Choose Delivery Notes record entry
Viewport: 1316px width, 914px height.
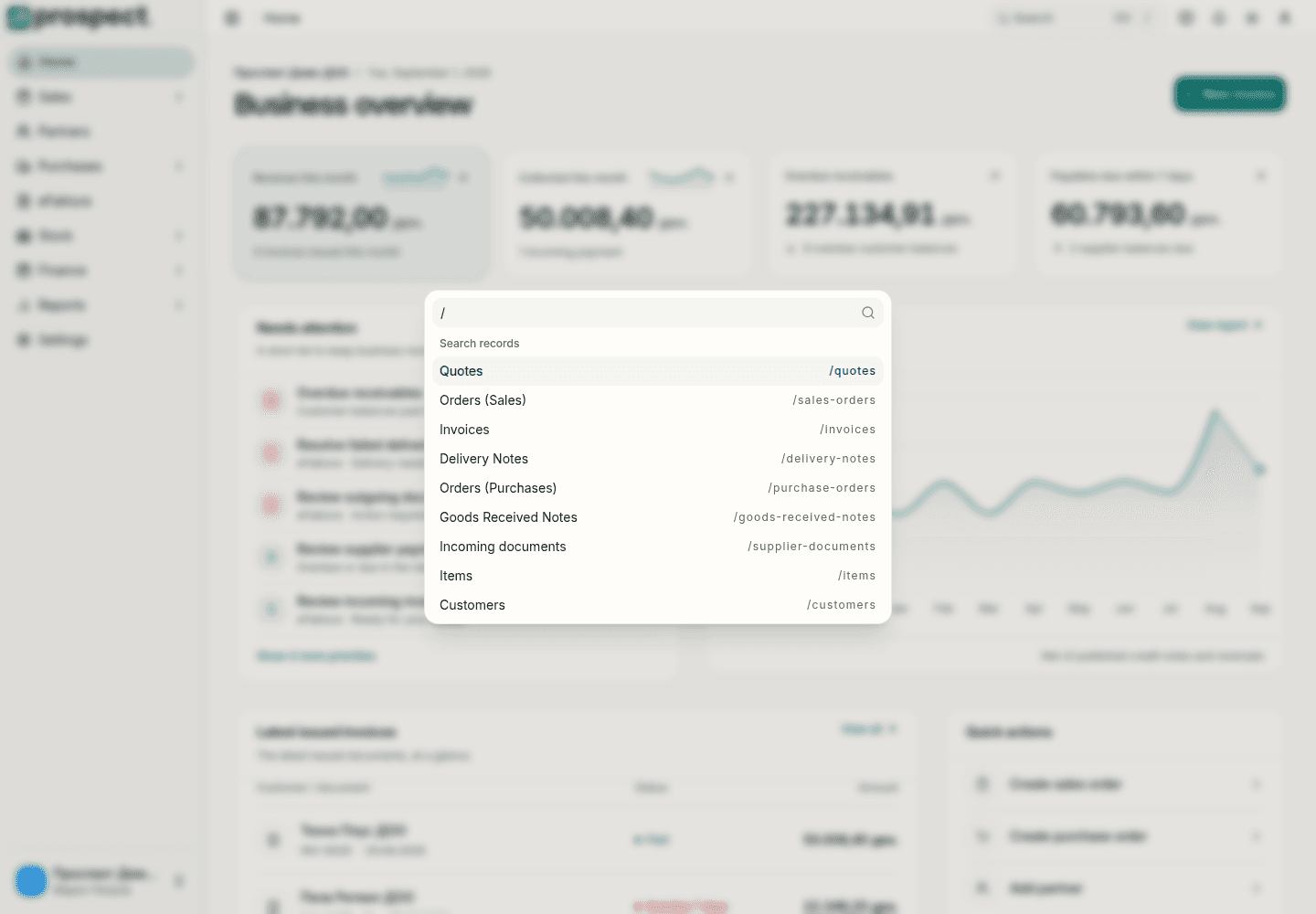658,459
